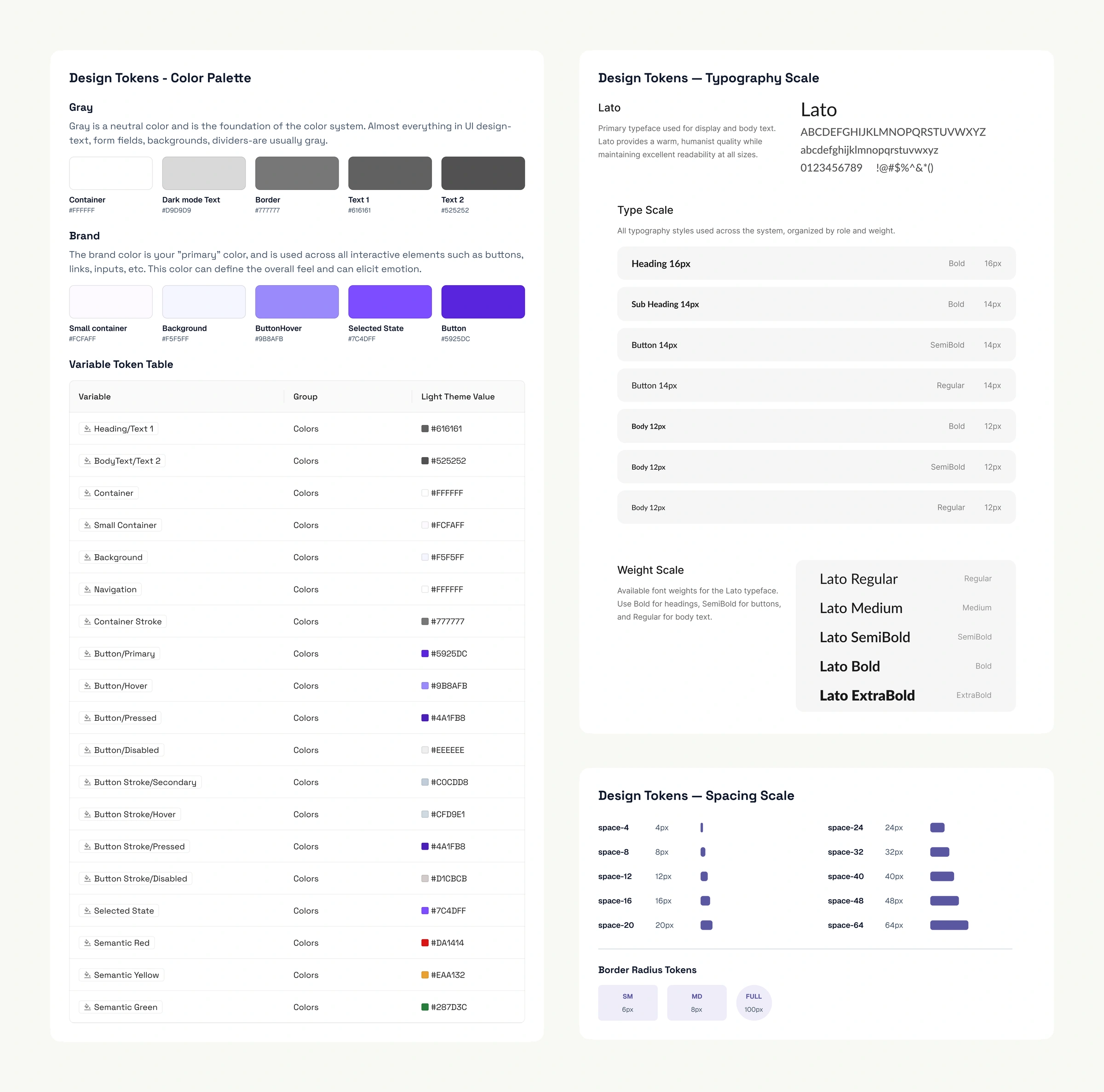The width and height of the screenshot is (1104, 1092).
Task: Click the Light Theme Value column header
Action: pos(458,397)
